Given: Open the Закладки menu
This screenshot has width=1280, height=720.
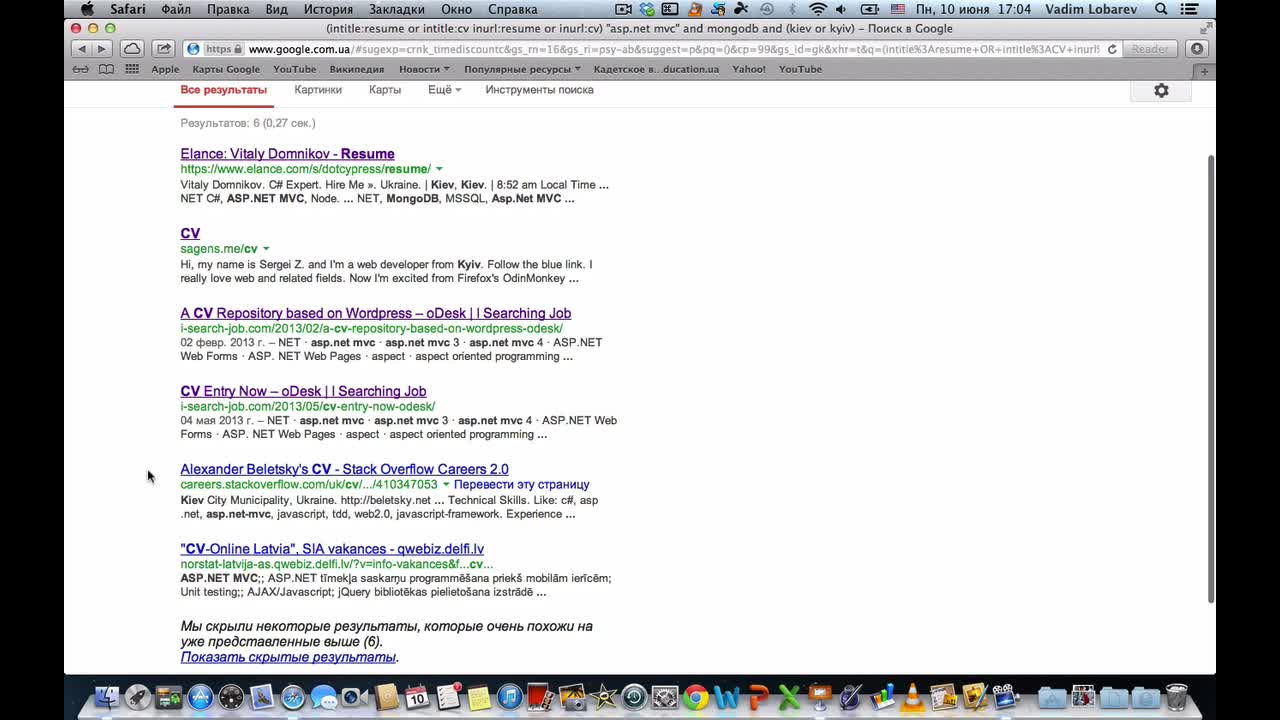Looking at the screenshot, I should coord(397,9).
